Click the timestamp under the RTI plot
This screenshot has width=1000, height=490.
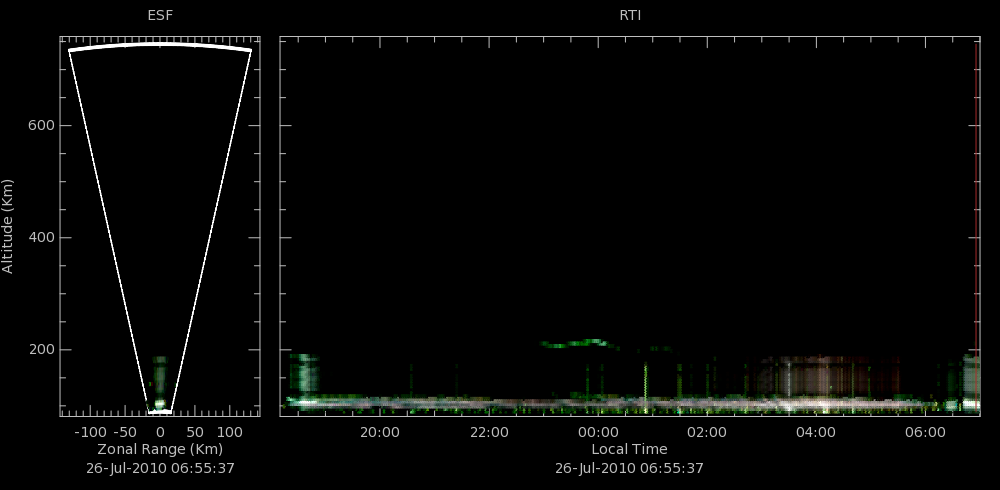pyautogui.click(x=629, y=468)
